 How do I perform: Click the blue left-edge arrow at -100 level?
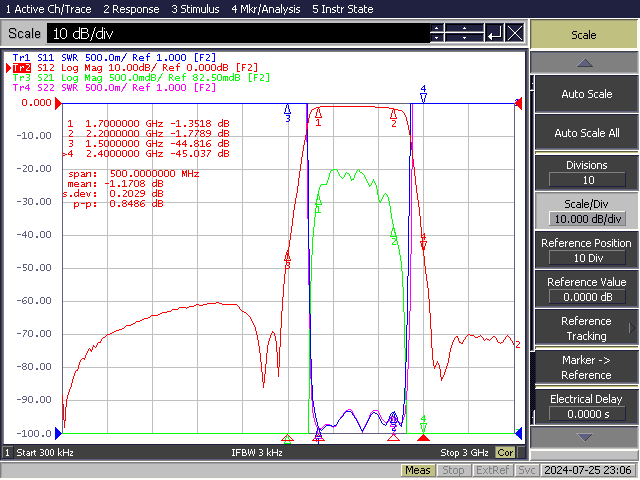pos(58,433)
